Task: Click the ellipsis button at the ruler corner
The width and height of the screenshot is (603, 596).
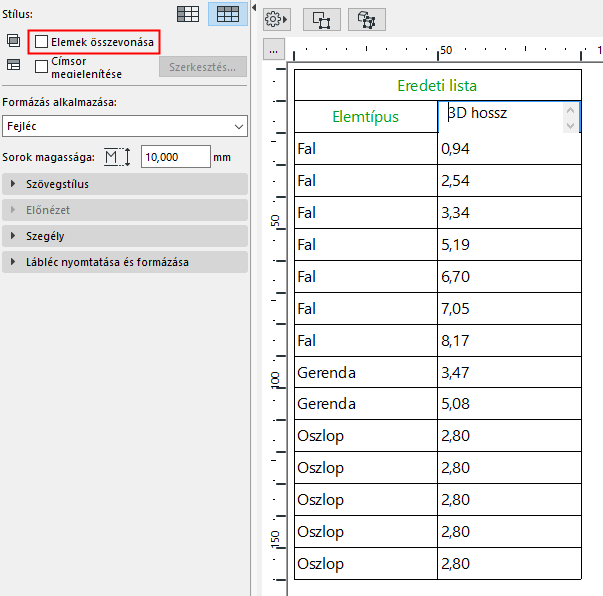Action: [274, 49]
